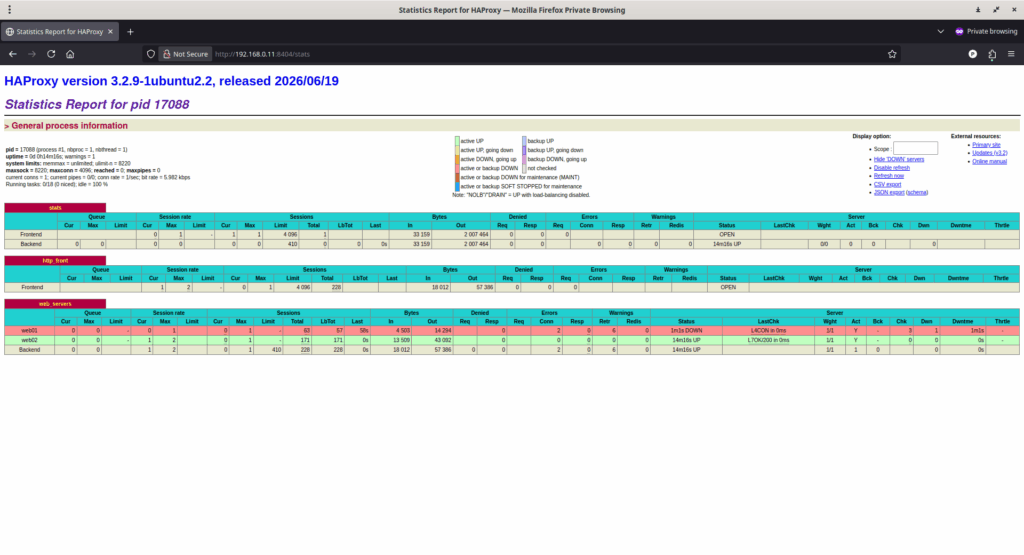Click the SOFT STOPPED blue legend swatch
This screenshot has height=555, width=1024.
click(x=457, y=187)
